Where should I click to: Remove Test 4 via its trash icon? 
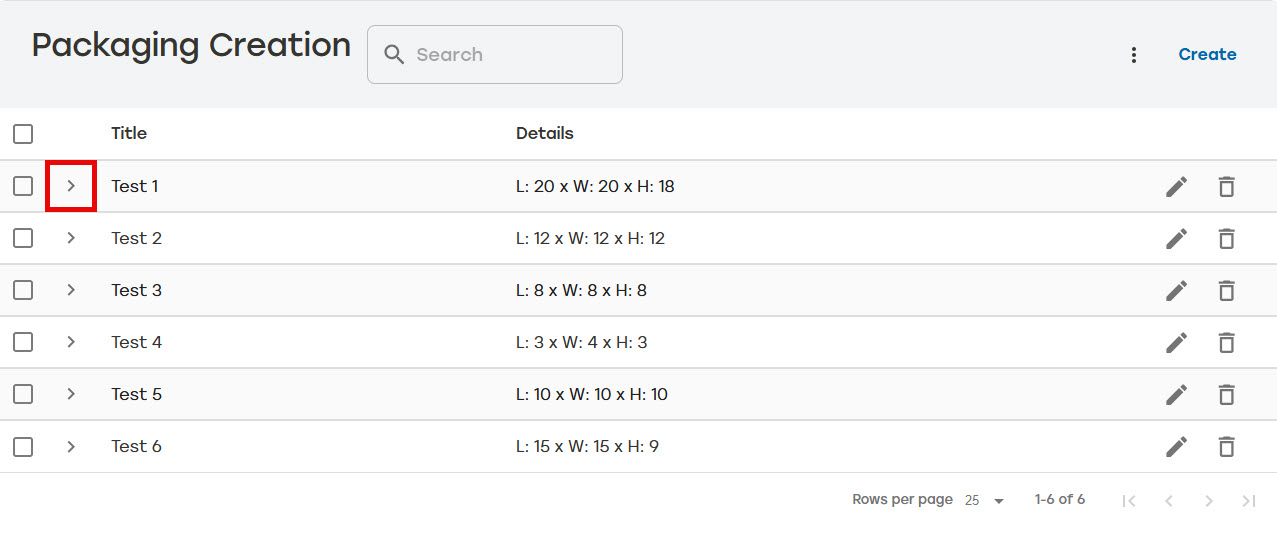(x=1226, y=342)
